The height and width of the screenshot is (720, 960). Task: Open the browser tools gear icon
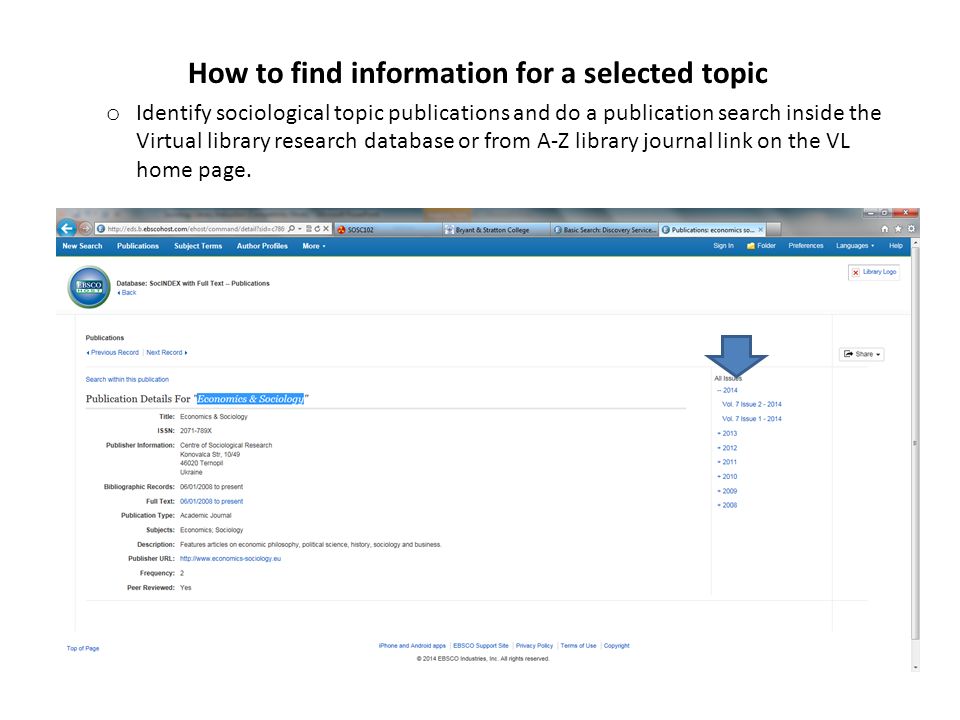911,229
